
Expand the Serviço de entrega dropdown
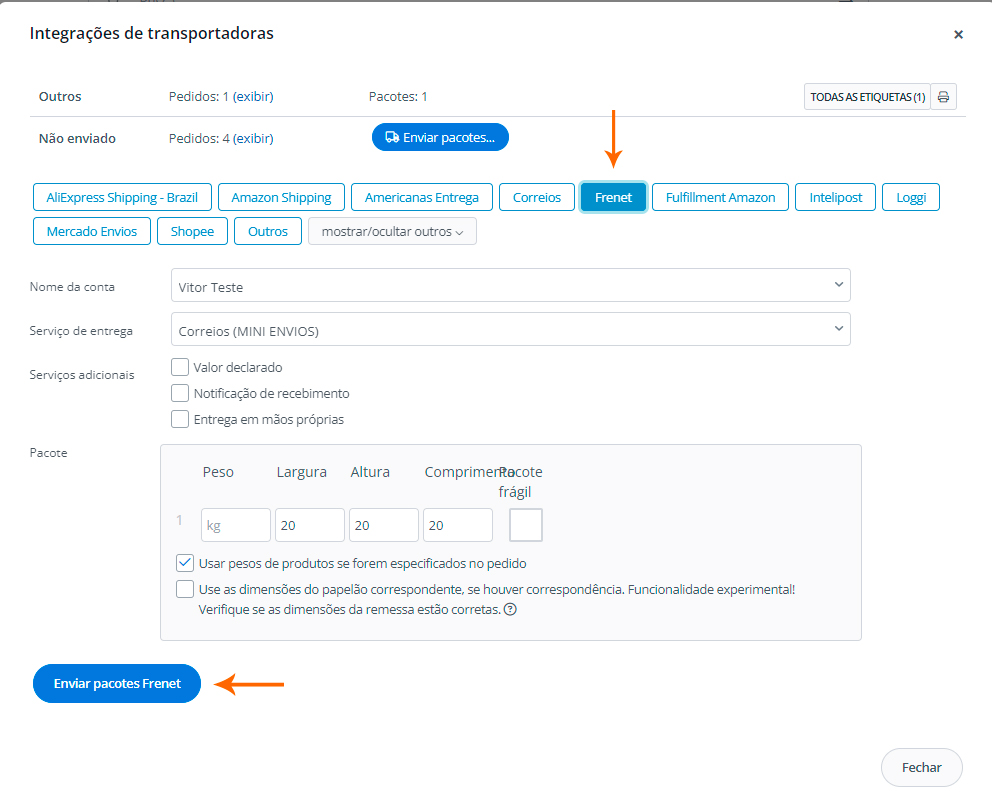(510, 329)
